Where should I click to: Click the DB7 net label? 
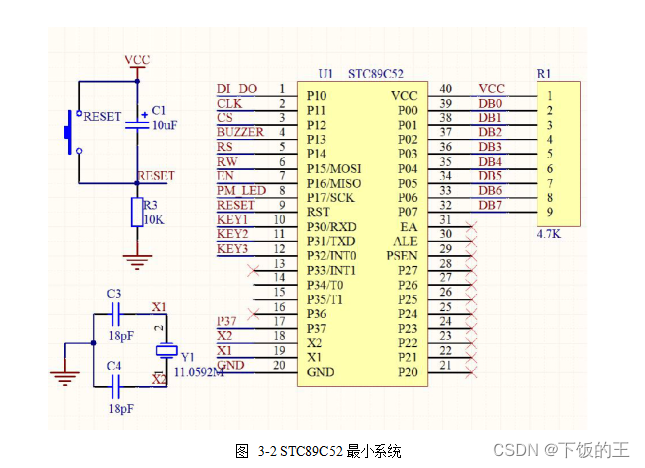[x=490, y=205]
